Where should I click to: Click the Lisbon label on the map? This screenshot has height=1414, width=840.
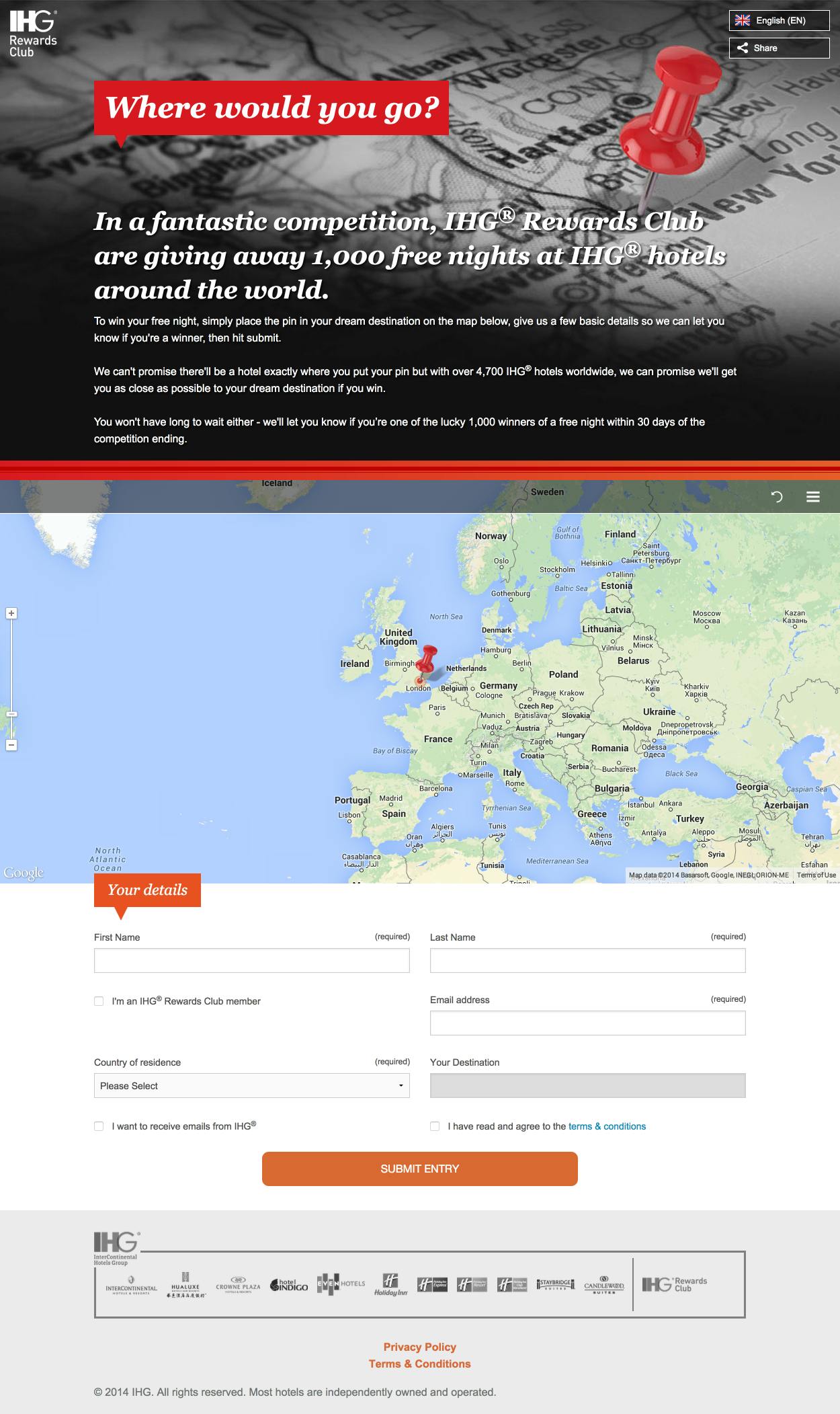pos(349,815)
